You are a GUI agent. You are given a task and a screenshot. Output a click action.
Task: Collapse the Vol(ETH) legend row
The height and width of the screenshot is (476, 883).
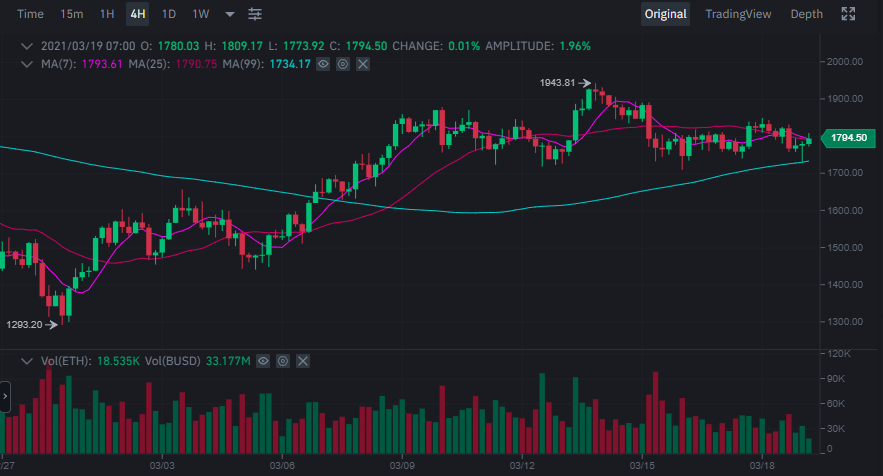coord(28,360)
